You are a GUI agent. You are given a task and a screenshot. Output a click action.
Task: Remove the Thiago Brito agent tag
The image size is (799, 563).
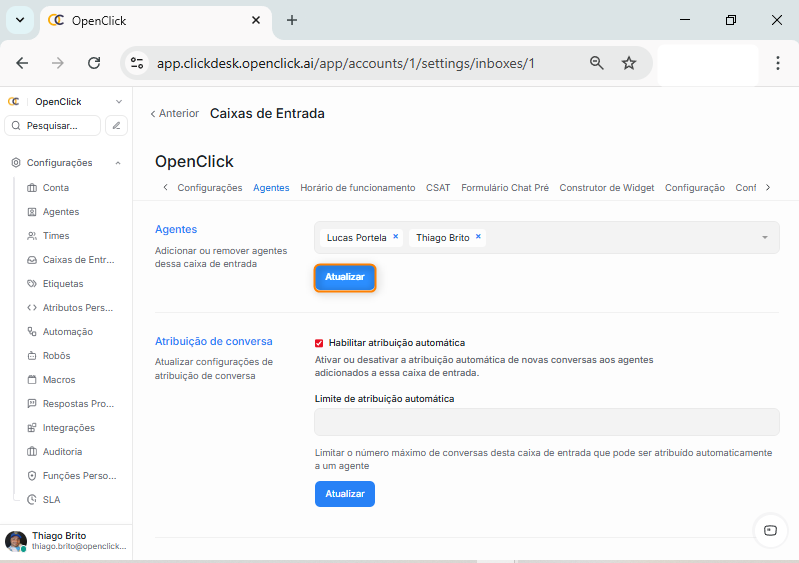coord(479,237)
